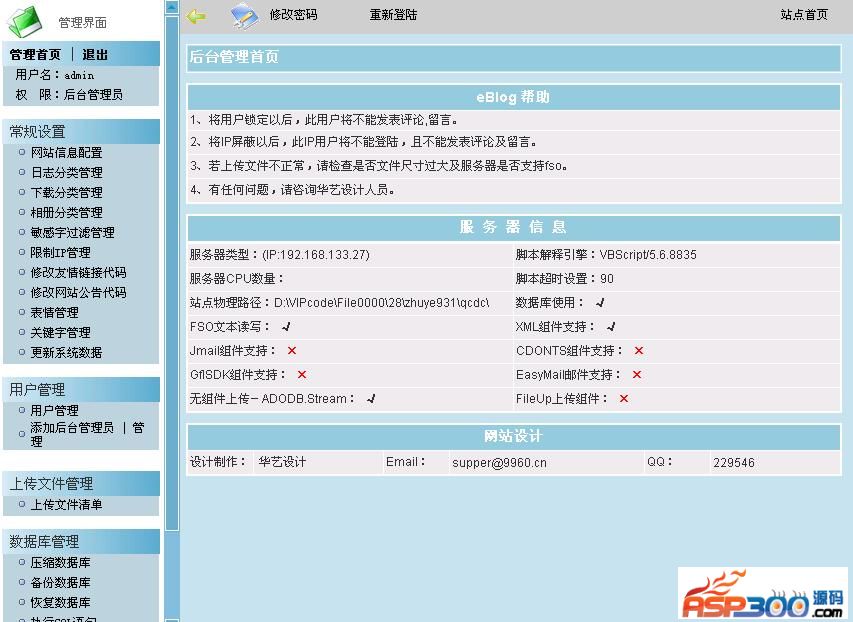
Task: Click the VBScript/5.6.8835 engine value
Action: tap(648, 255)
